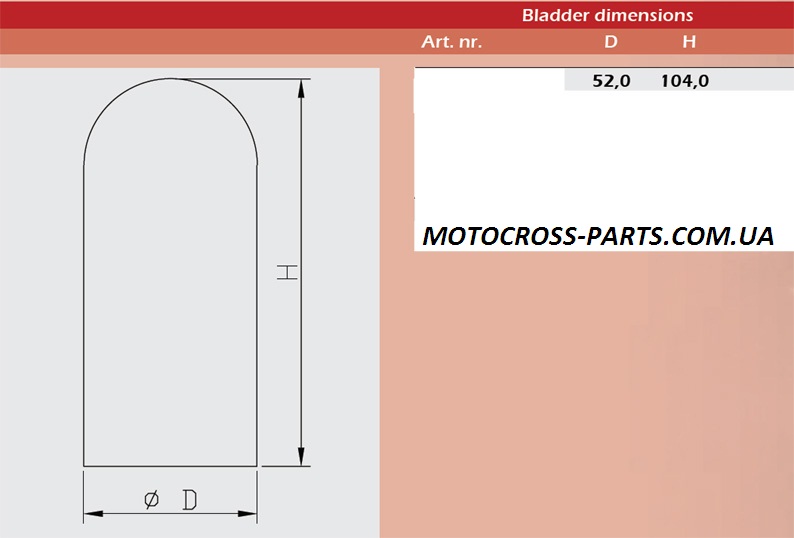The width and height of the screenshot is (794, 538).
Task: Select the 104,0 height value cell
Action: (685, 81)
